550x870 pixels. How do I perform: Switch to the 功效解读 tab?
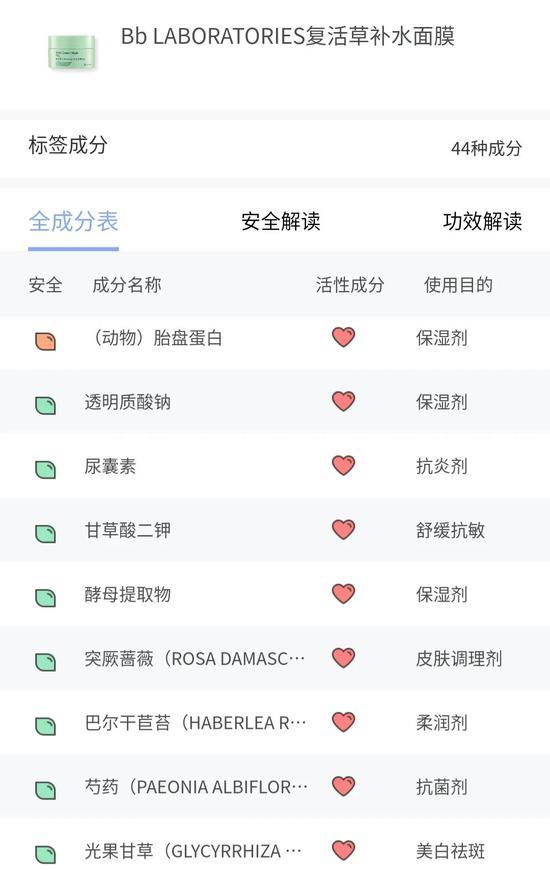[x=482, y=221]
